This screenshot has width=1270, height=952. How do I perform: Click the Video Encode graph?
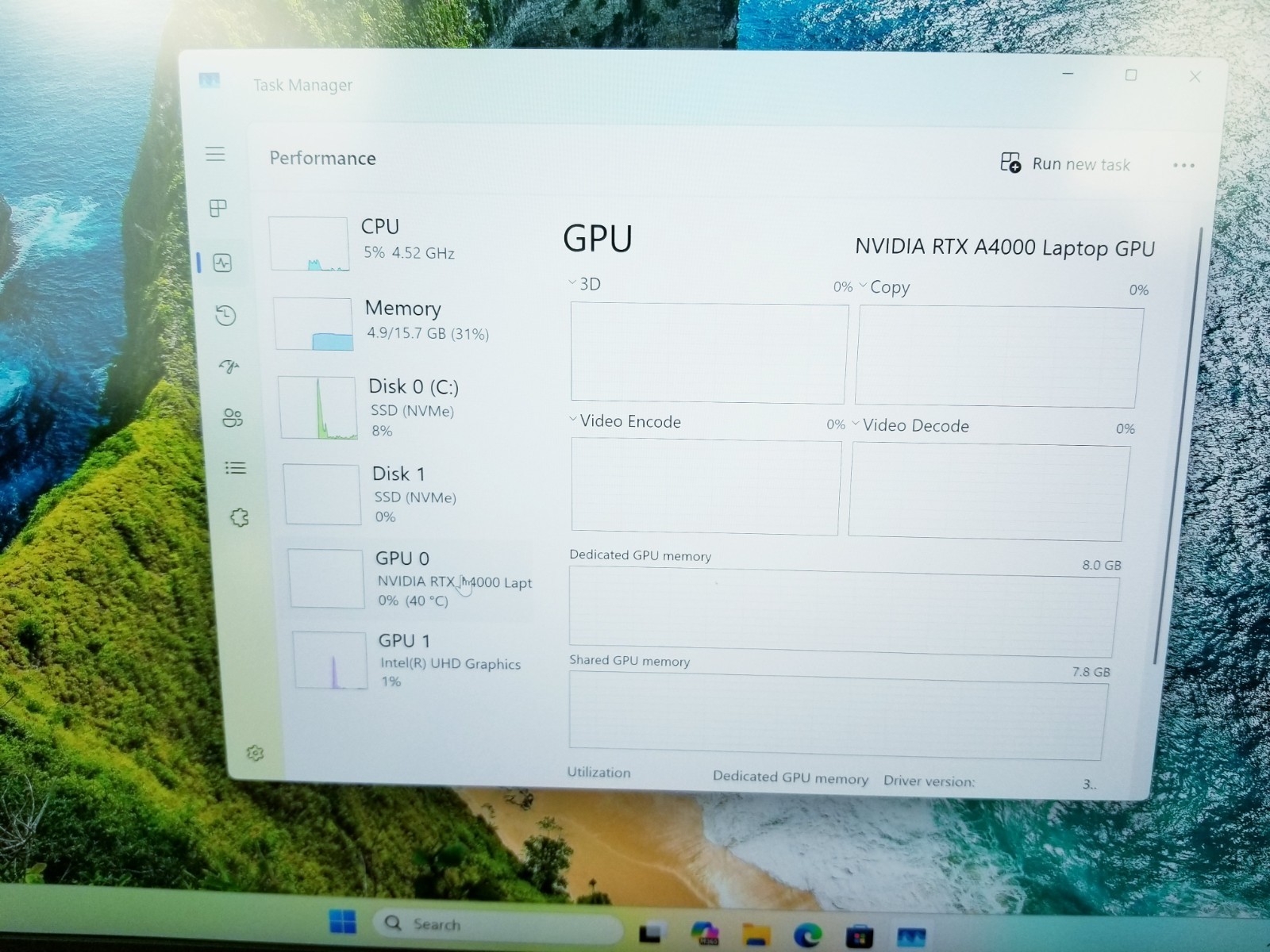tap(706, 486)
